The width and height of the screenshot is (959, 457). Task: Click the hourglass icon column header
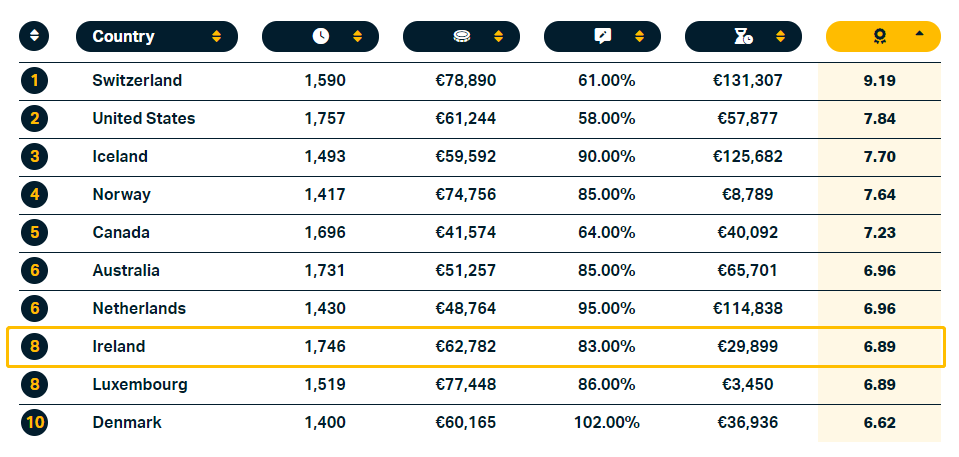click(742, 37)
